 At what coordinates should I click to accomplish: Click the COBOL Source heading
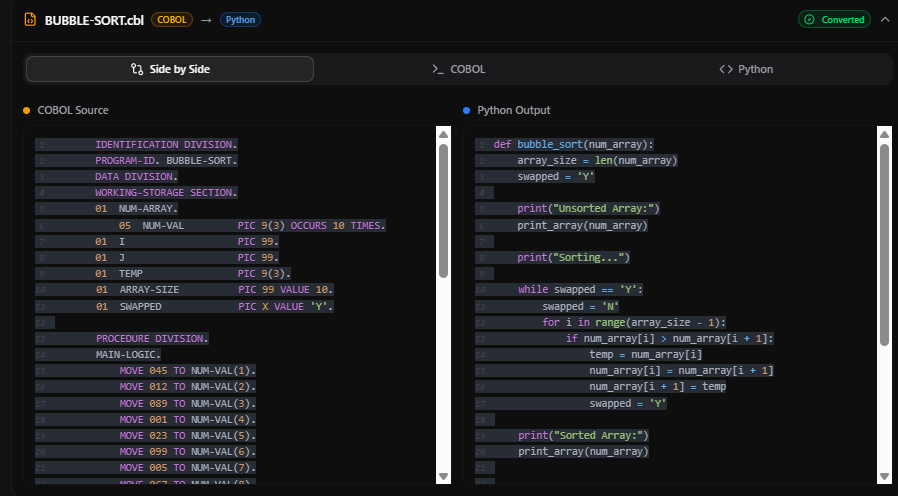73,110
